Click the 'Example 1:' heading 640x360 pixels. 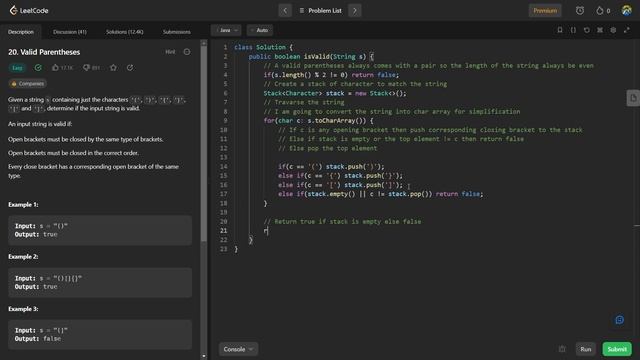(x=23, y=204)
